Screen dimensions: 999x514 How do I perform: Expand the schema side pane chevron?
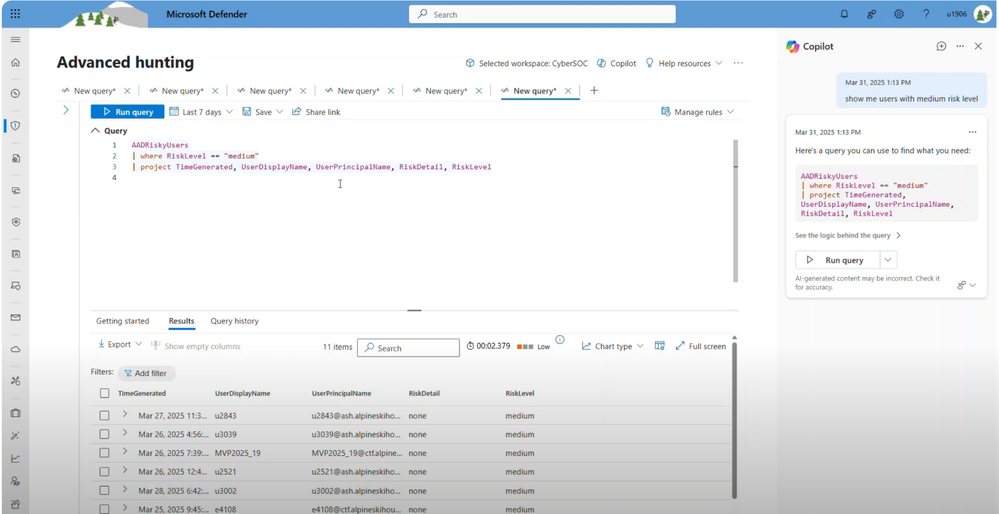66,110
